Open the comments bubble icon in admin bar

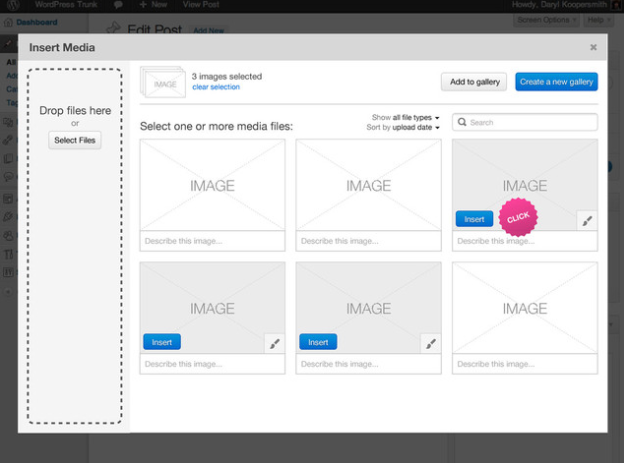[116, 5]
